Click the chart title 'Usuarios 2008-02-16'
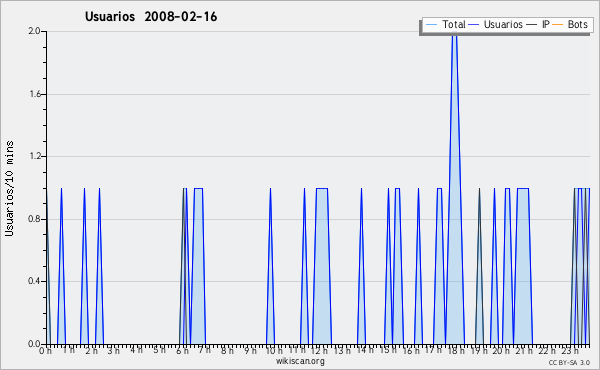600x370 pixels. click(x=151, y=17)
